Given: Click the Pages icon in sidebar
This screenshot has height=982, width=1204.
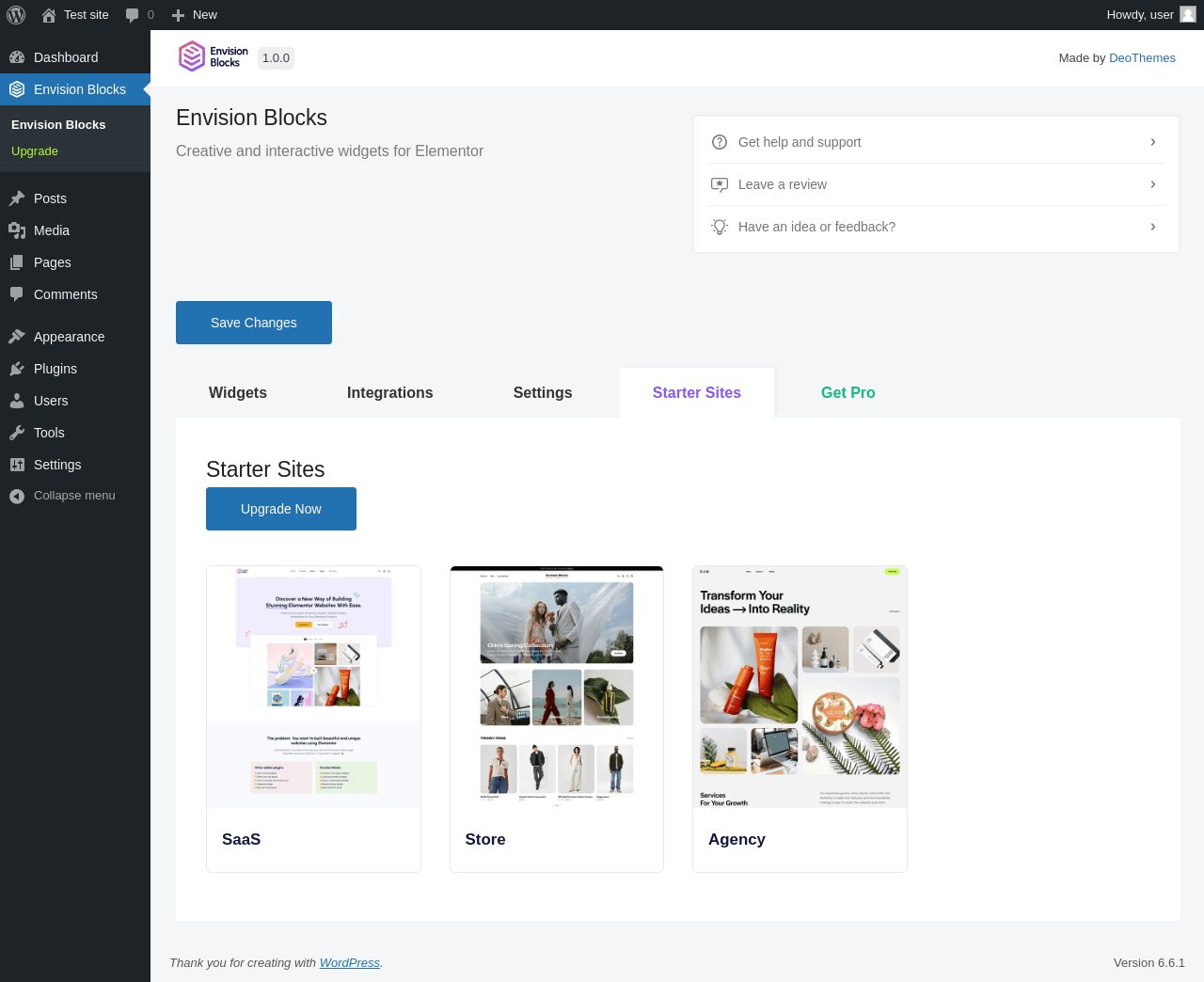Looking at the screenshot, I should tap(17, 262).
